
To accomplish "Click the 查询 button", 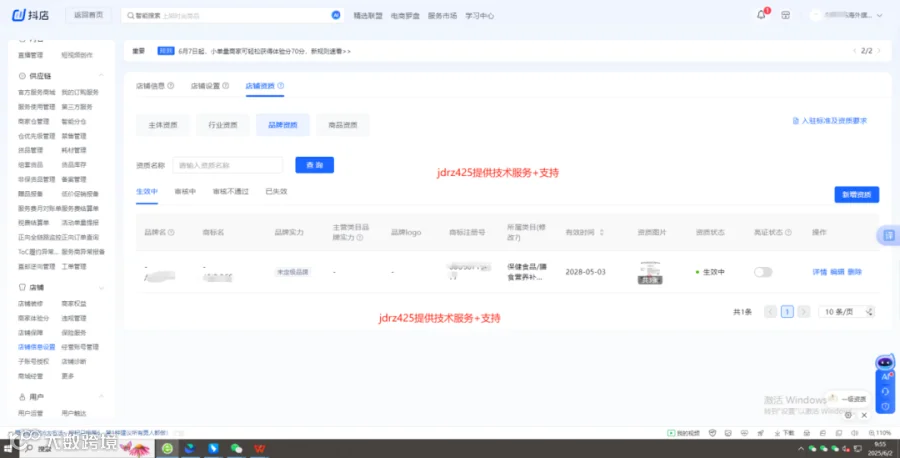I will click(x=315, y=165).
